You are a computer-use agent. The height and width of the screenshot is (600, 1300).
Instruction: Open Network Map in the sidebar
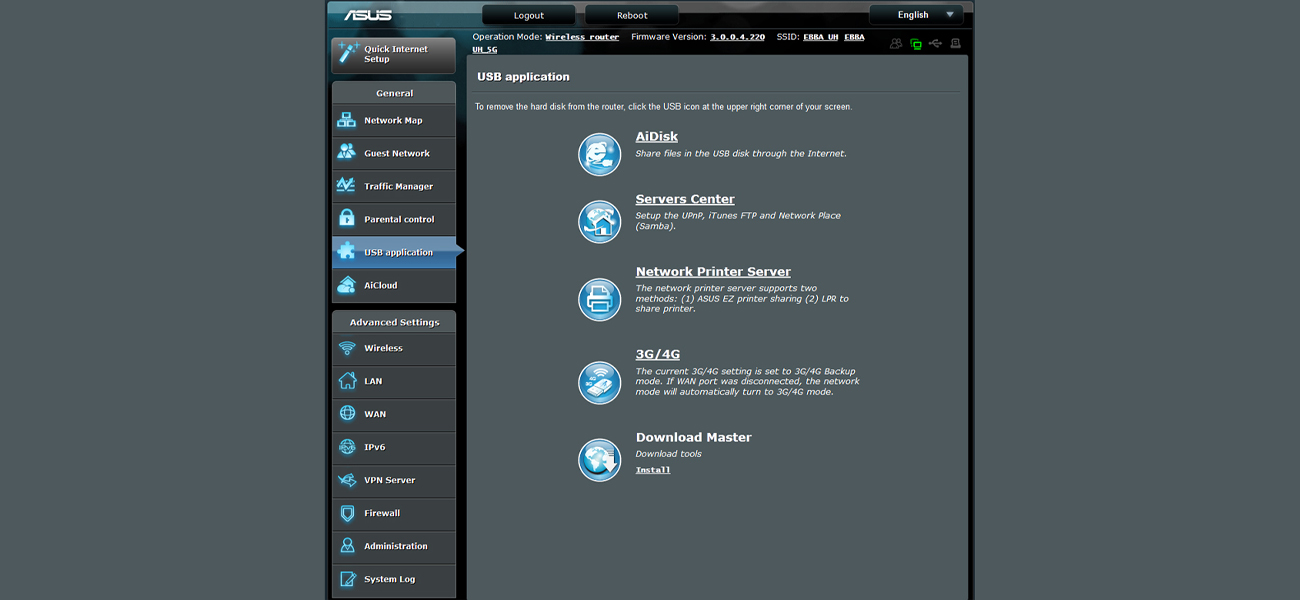(393, 121)
